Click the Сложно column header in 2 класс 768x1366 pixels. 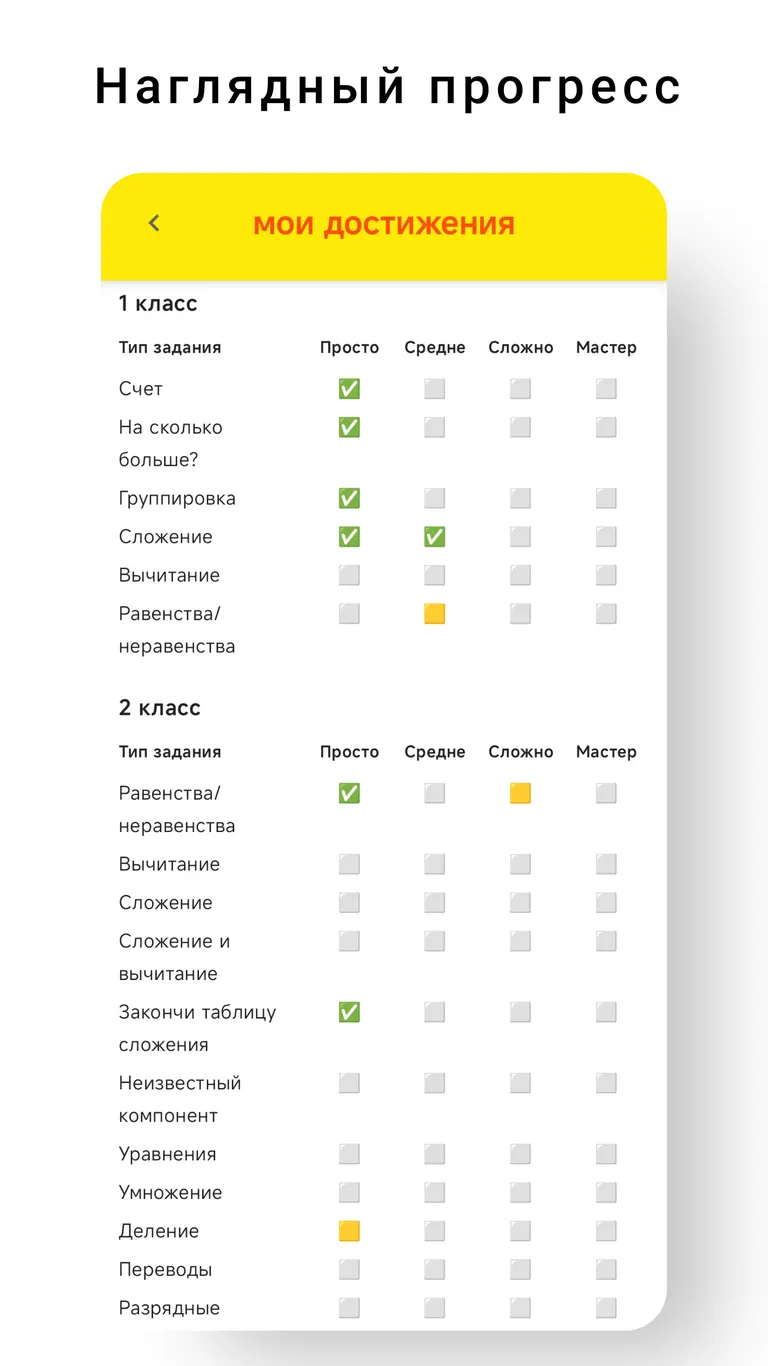point(520,752)
